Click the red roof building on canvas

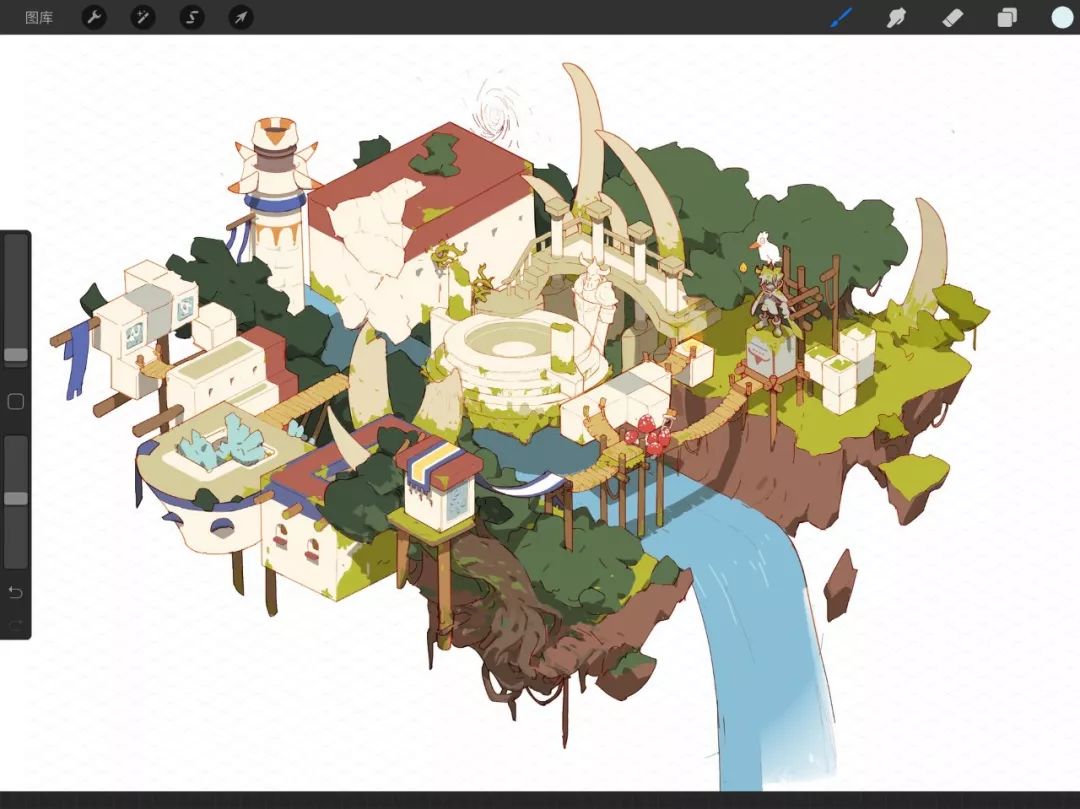[x=422, y=227]
